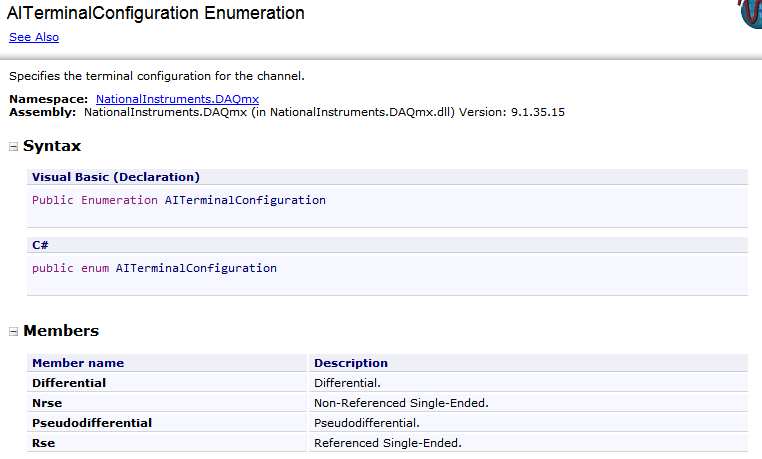Image resolution: width=762 pixels, height=459 pixels.
Task: Click the Member name column header
Action: [x=78, y=363]
